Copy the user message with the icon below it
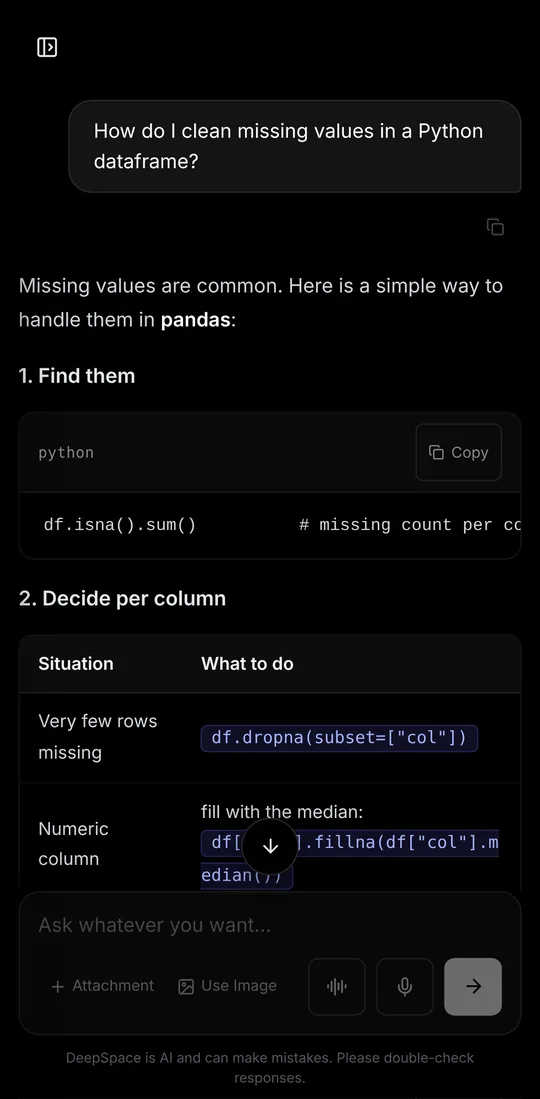540x1099 pixels. click(495, 227)
